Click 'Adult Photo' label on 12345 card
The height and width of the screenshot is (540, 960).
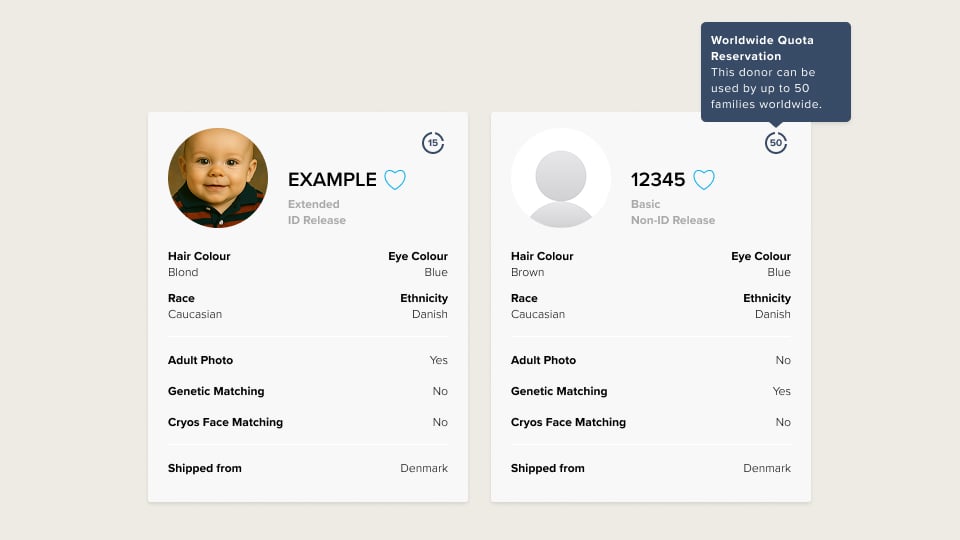pos(543,360)
